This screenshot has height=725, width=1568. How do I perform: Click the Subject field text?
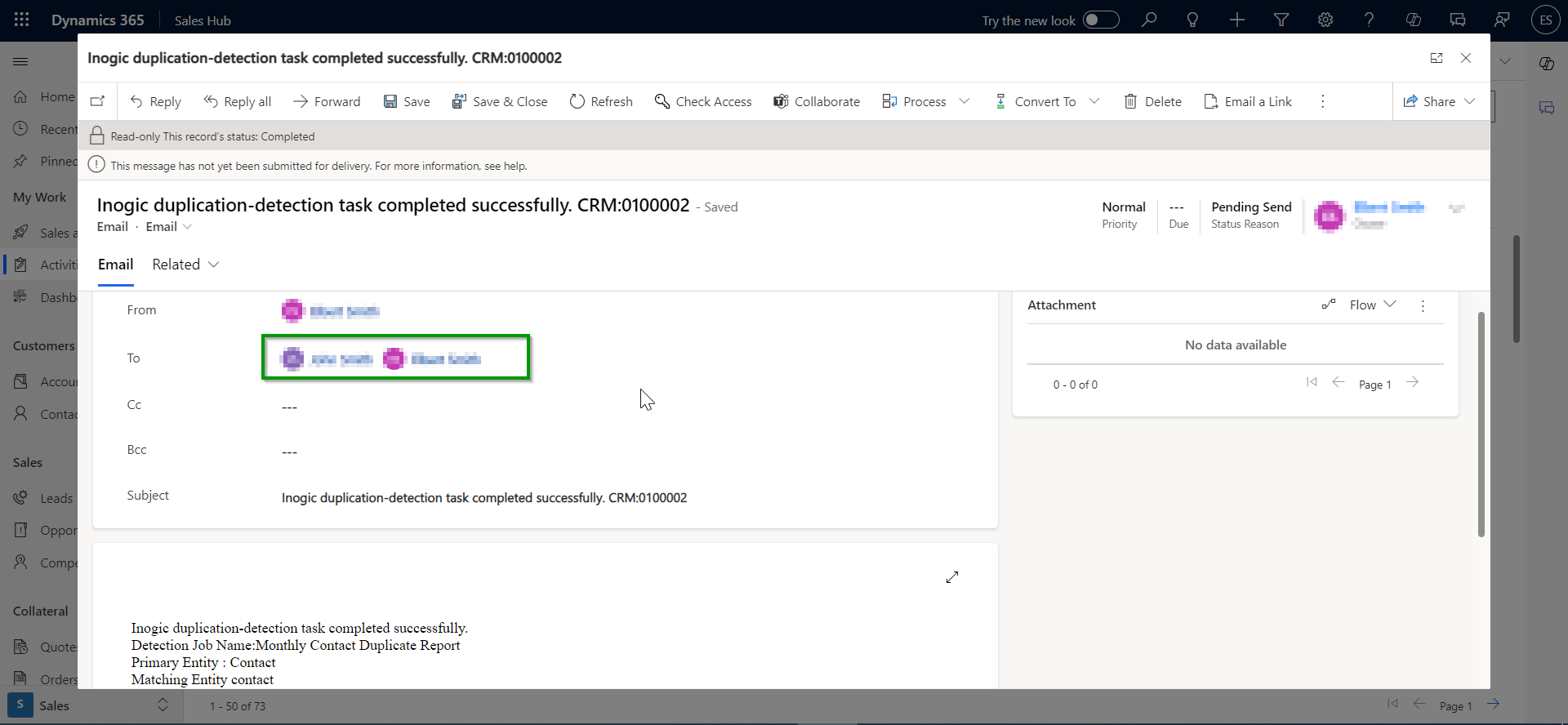tap(484, 498)
